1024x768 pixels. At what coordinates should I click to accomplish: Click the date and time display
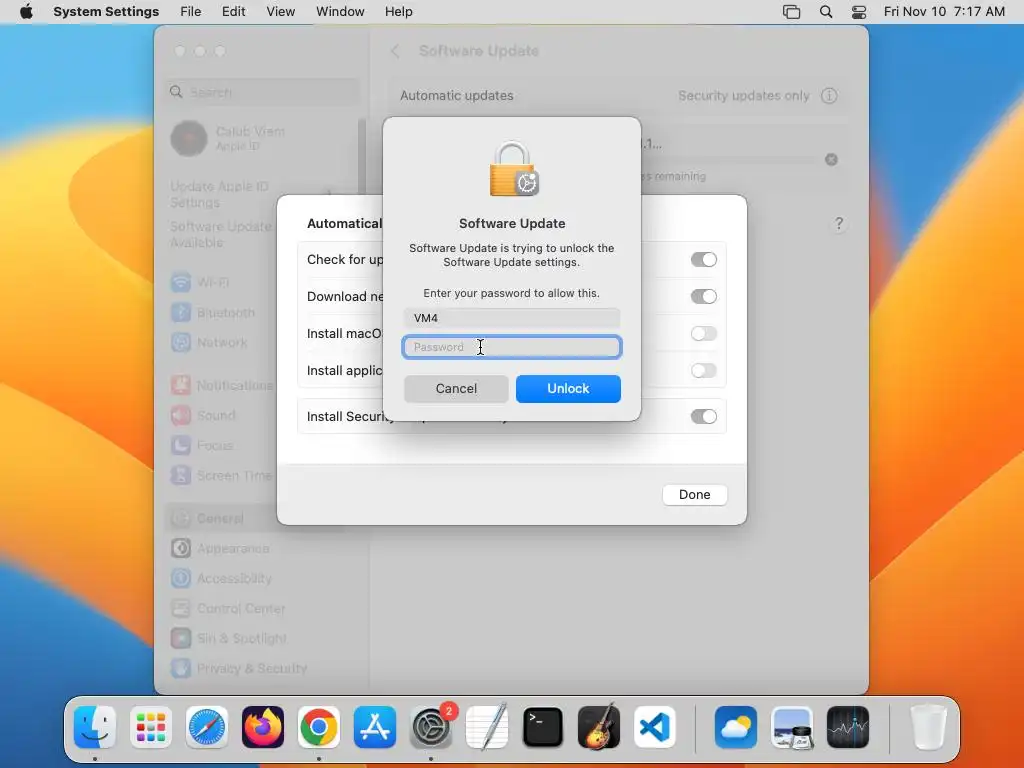(944, 12)
